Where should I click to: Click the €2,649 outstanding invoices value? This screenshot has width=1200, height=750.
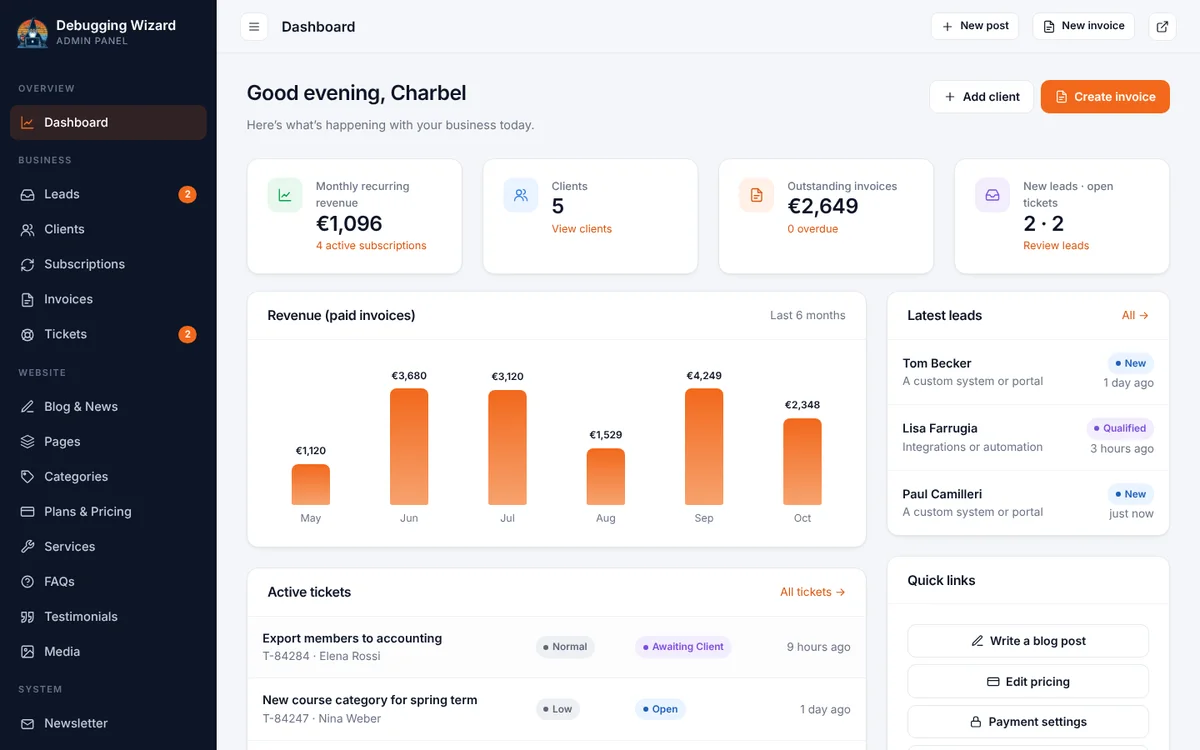pos(823,206)
